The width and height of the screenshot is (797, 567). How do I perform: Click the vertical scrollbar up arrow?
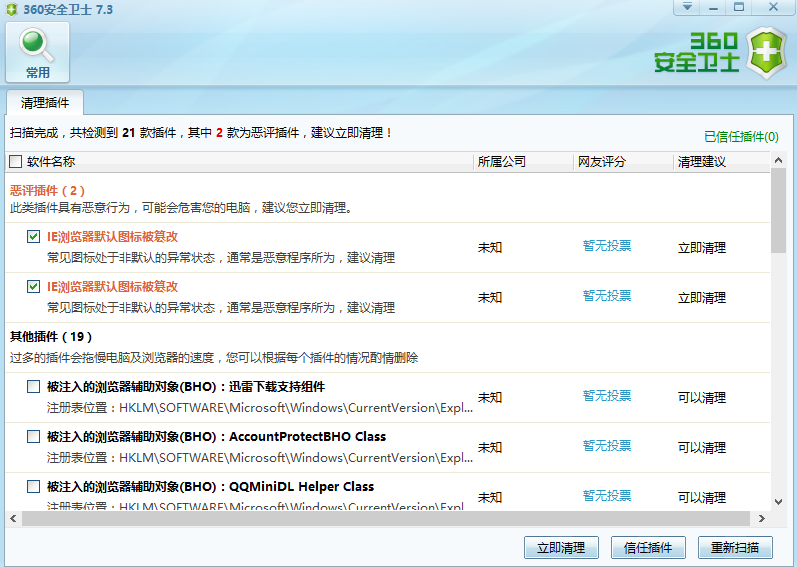point(778,161)
